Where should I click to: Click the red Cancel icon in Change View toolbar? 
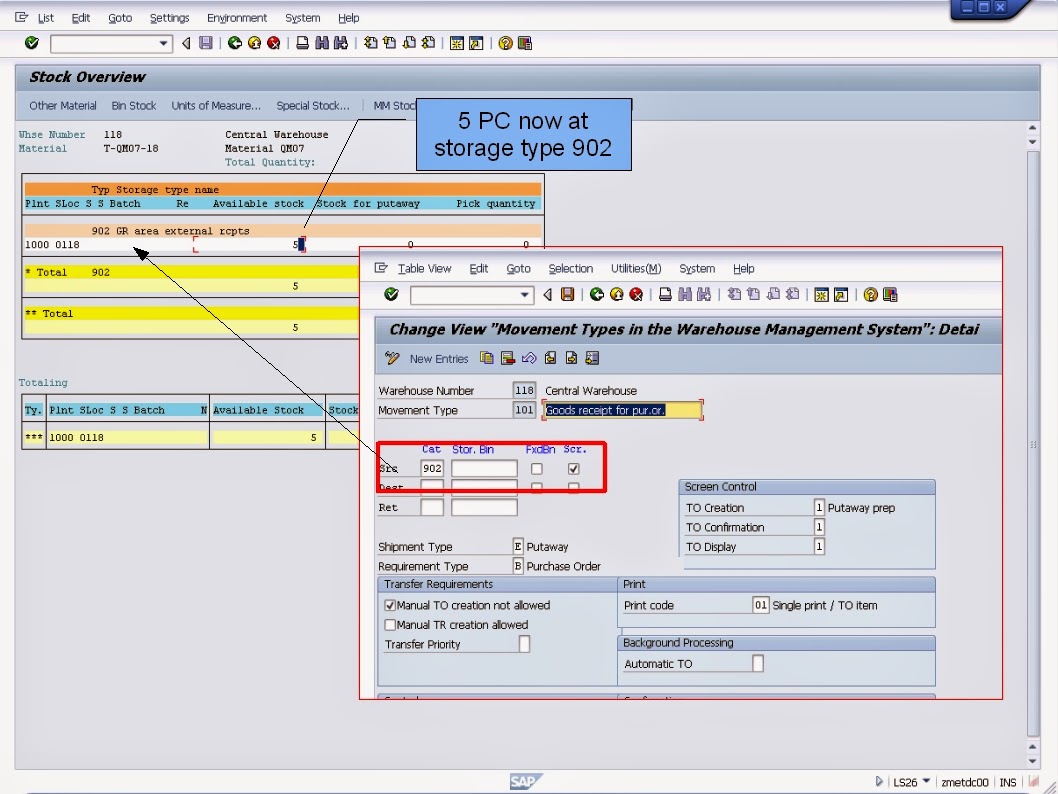click(x=636, y=294)
